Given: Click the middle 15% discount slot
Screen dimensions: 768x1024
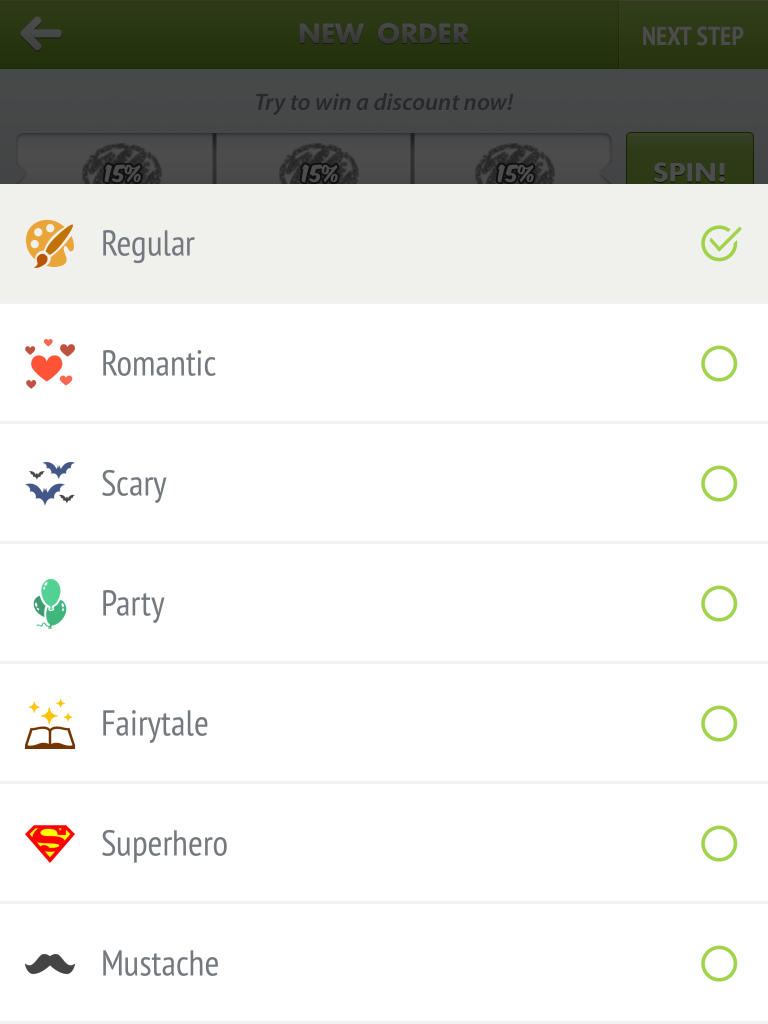Looking at the screenshot, I should (x=314, y=159).
